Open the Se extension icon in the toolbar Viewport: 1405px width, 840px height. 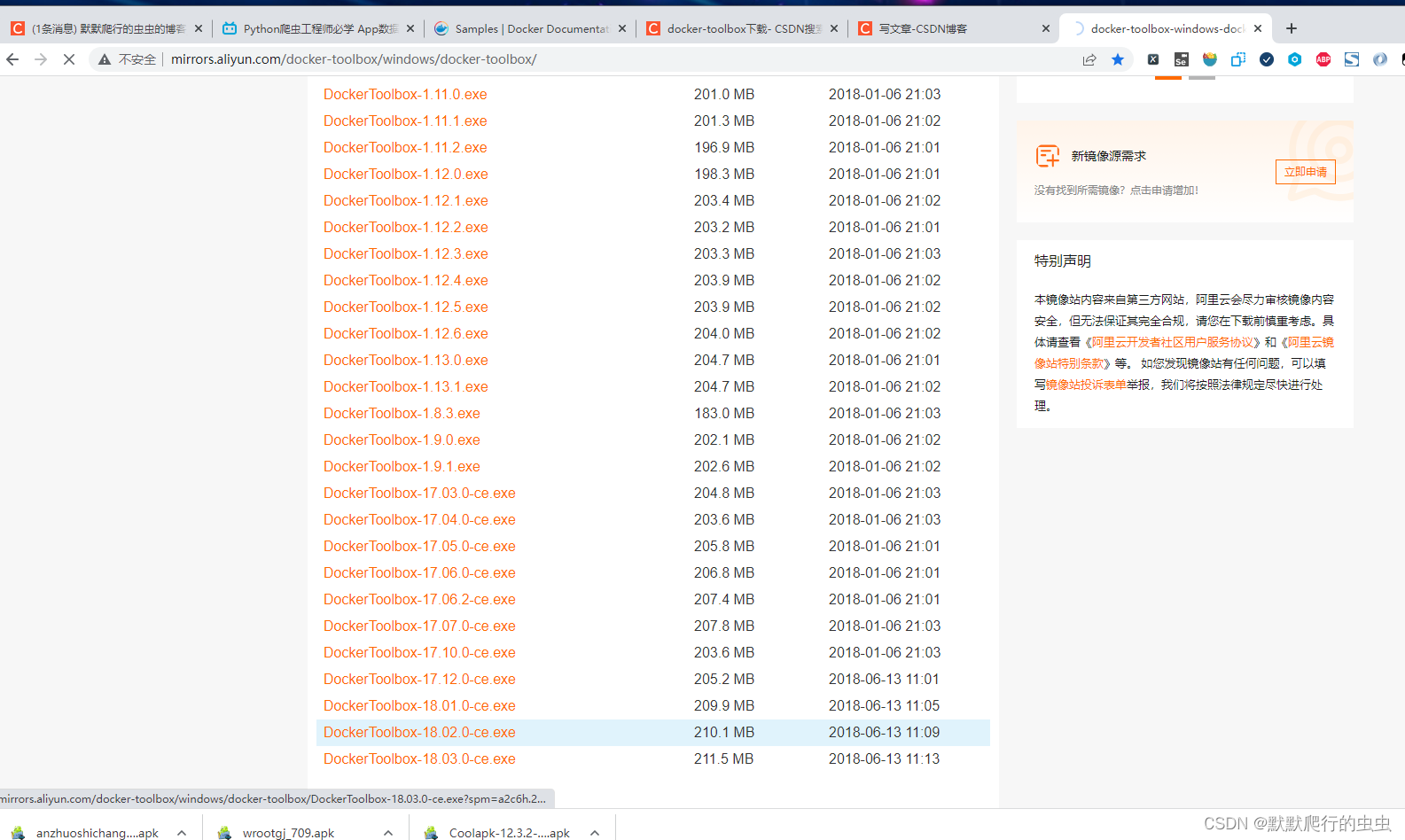tap(1182, 59)
